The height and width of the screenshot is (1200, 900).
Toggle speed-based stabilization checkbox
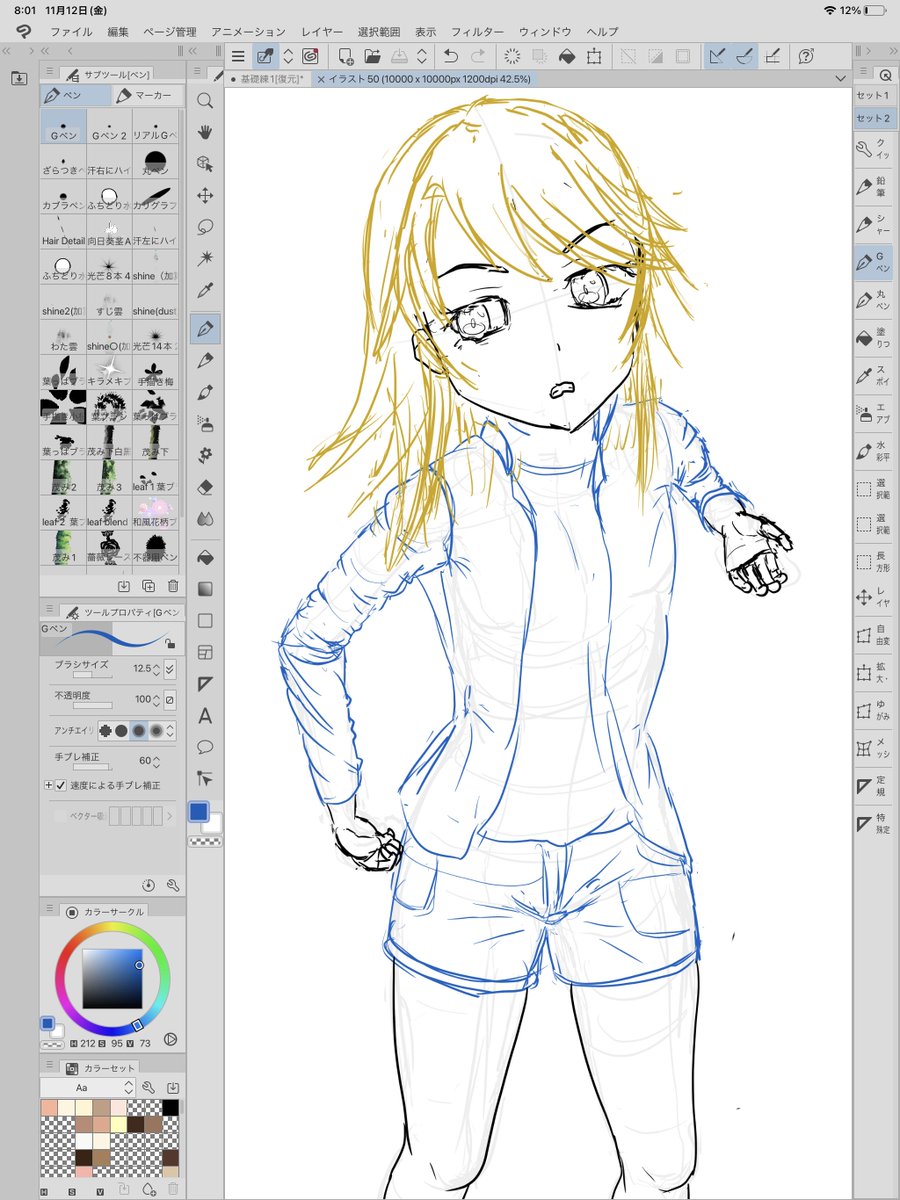click(x=61, y=785)
